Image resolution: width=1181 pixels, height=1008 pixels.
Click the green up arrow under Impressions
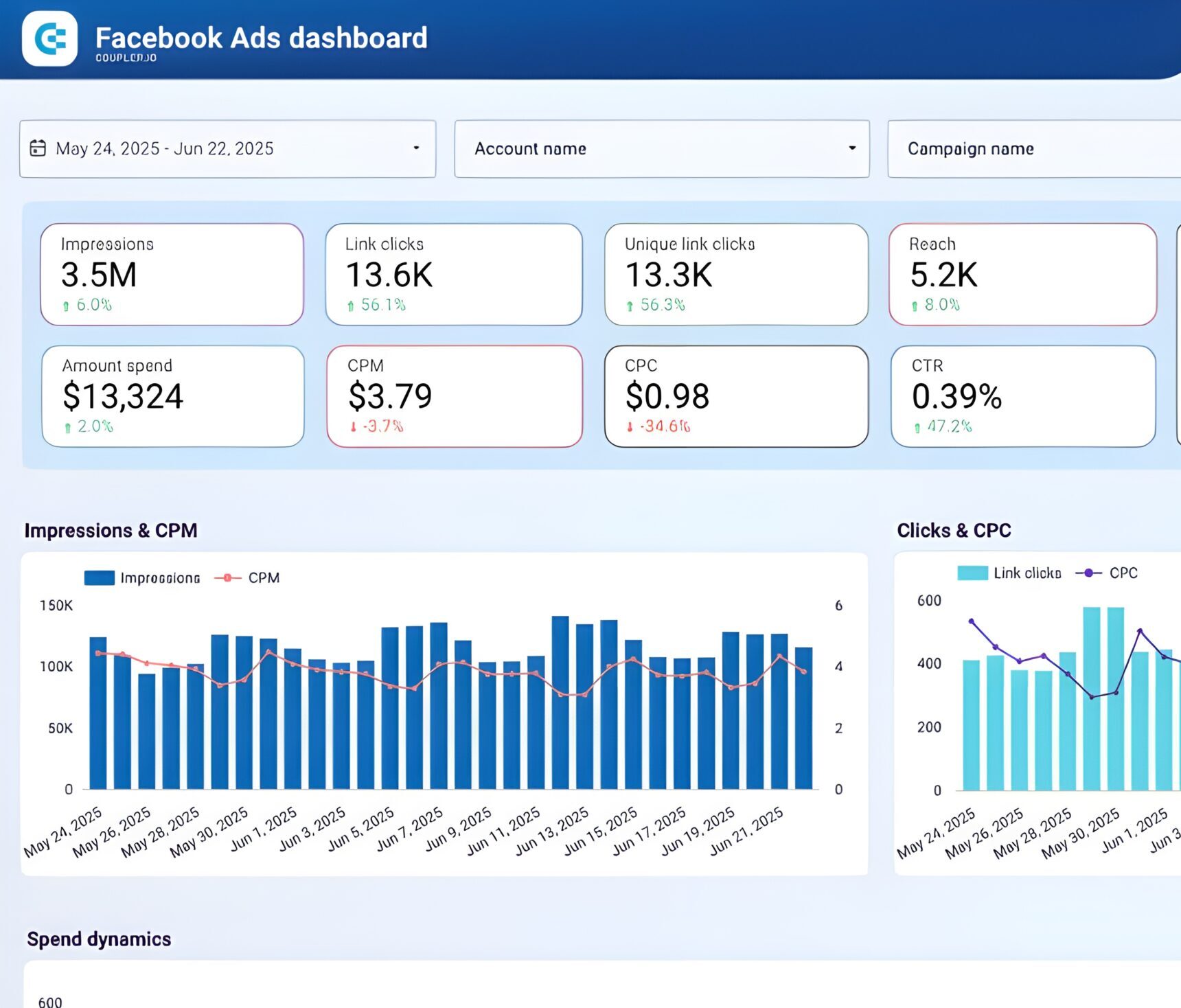click(x=66, y=306)
